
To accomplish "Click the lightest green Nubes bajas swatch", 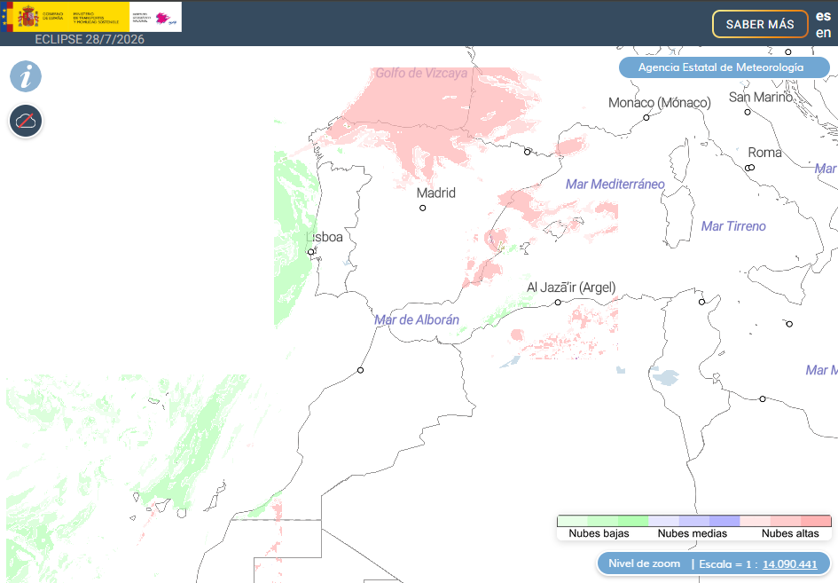I will point(572,521).
